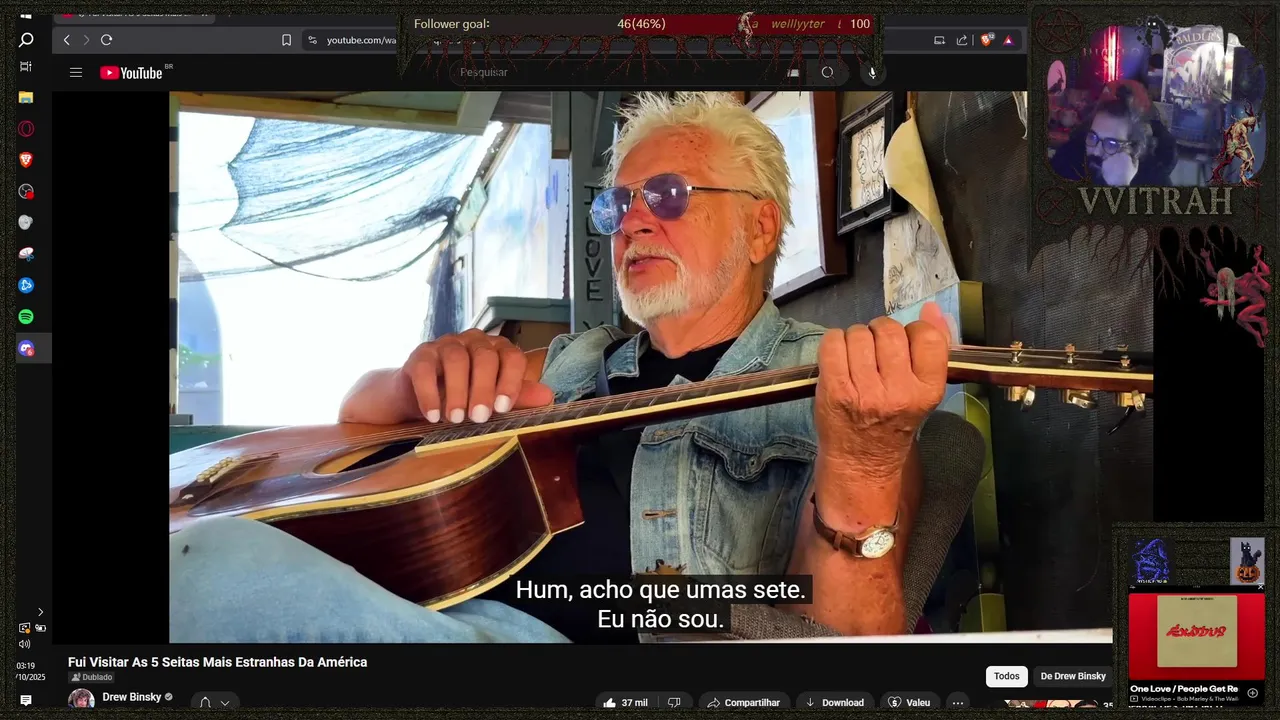
Task: Open site settings icon in address bar
Action: point(312,40)
